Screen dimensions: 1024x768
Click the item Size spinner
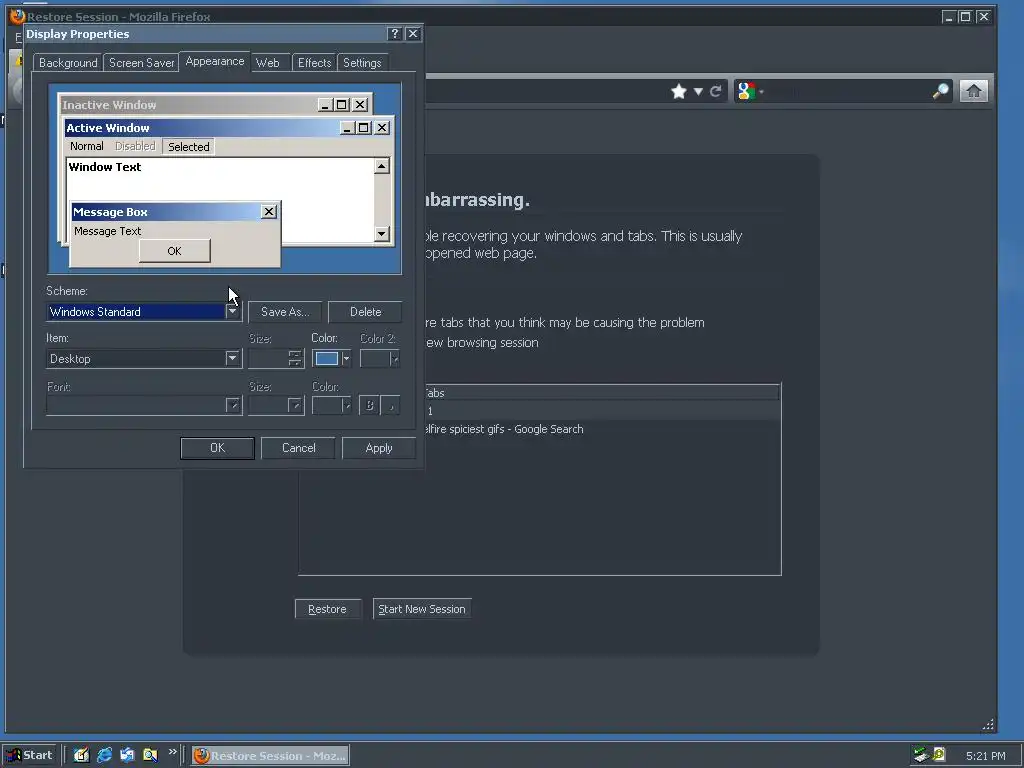[x=295, y=359]
